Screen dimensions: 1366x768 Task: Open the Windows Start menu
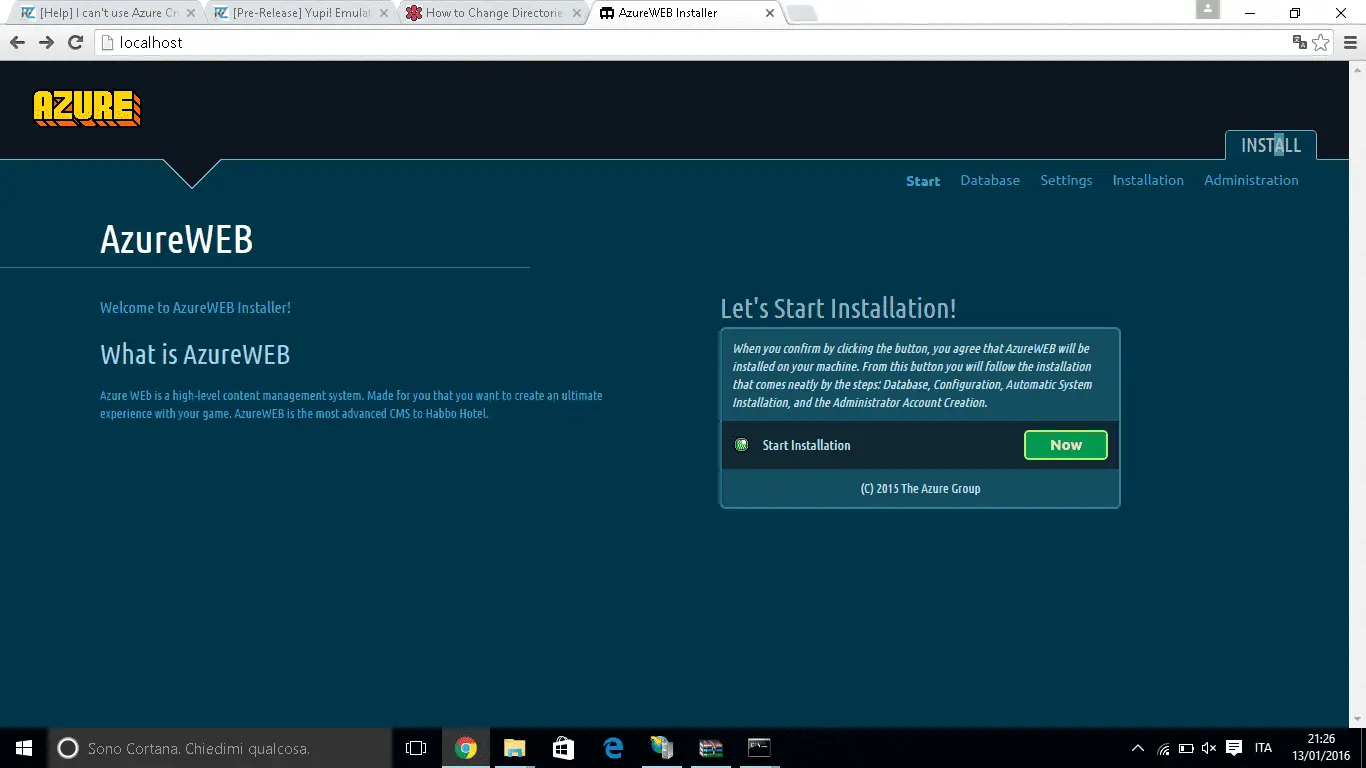[24, 748]
